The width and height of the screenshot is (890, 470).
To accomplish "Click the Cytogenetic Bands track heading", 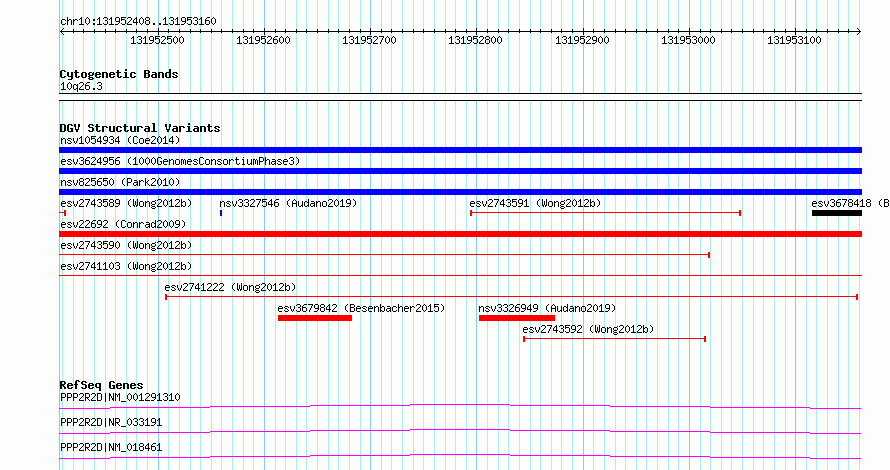I will 119,74.
